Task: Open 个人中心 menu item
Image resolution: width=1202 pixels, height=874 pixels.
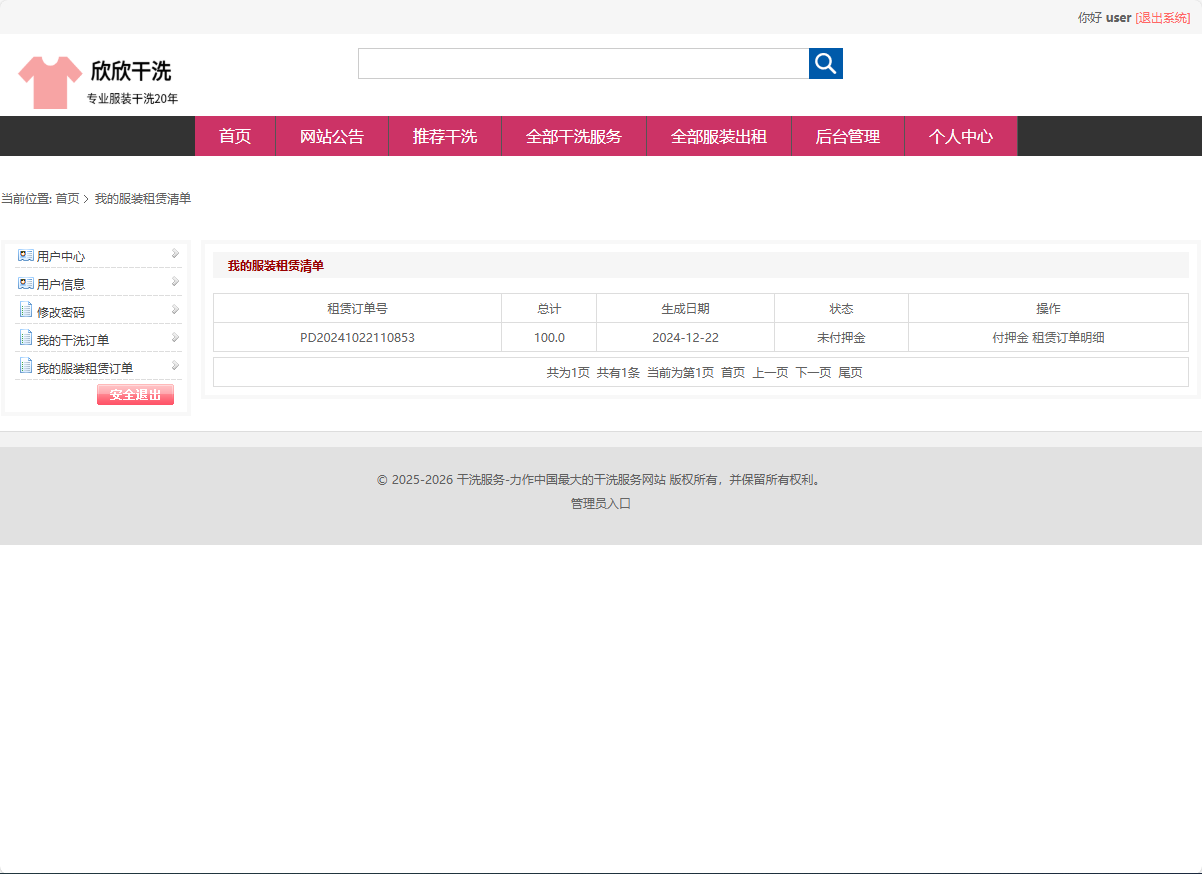Action: pyautogui.click(x=961, y=136)
